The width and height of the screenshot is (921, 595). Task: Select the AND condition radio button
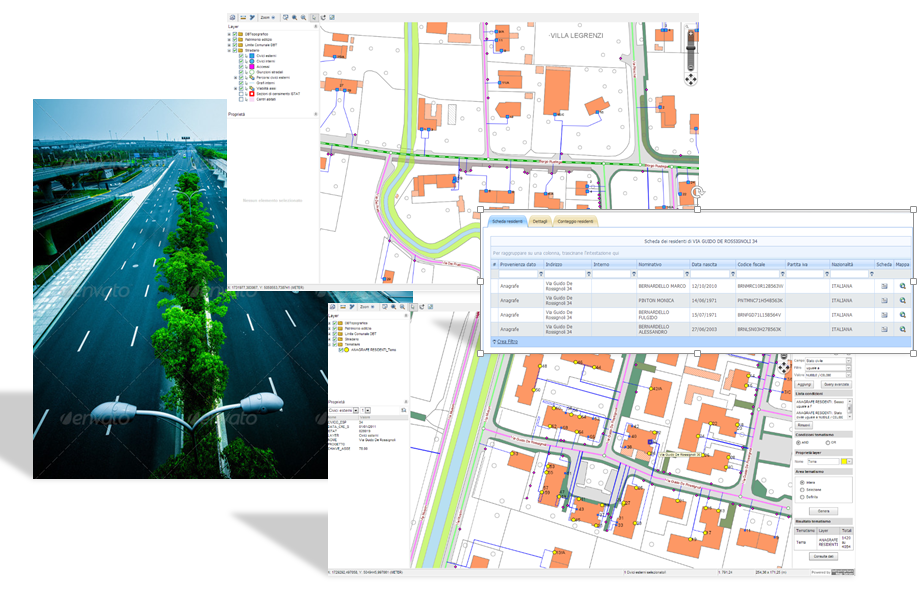click(x=798, y=442)
